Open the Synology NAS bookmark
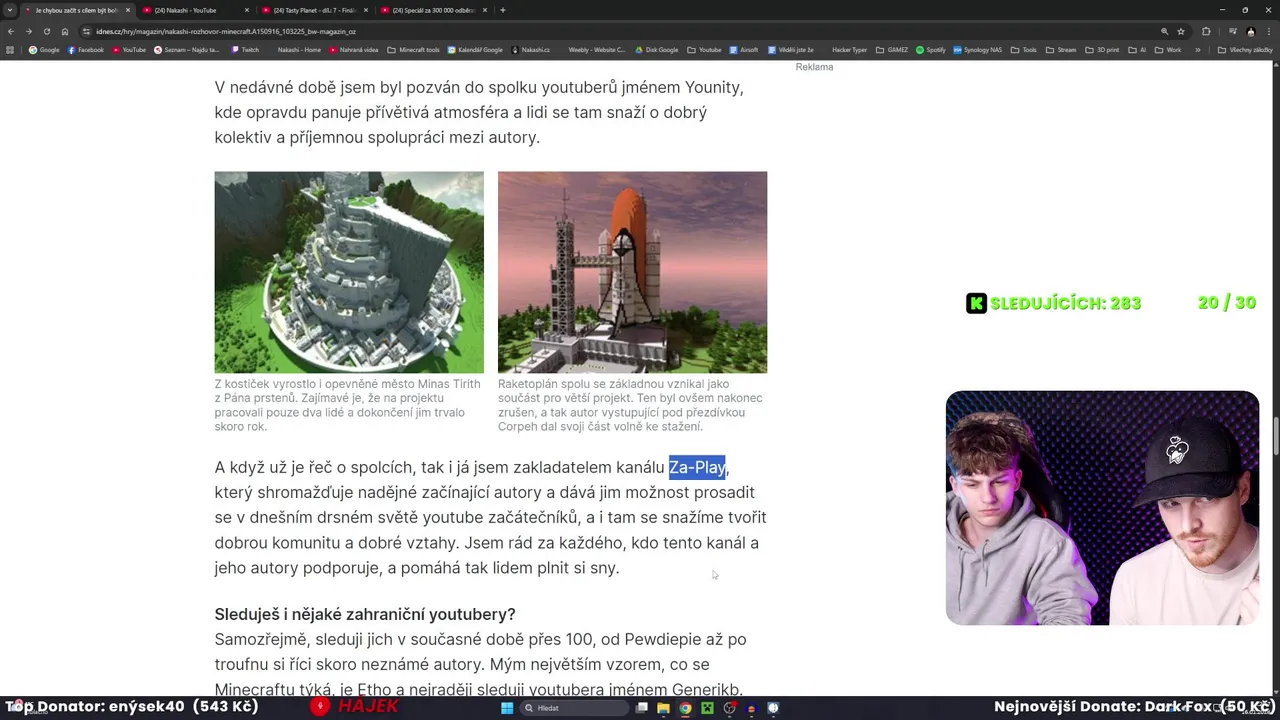Viewport: 1280px width, 720px height. click(x=978, y=50)
